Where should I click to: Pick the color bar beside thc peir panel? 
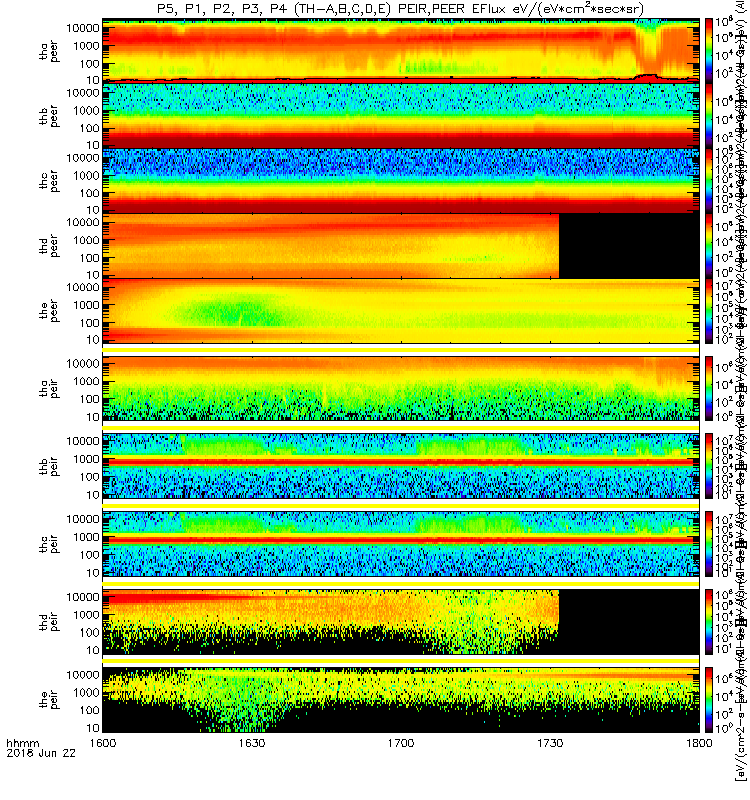pos(709,544)
